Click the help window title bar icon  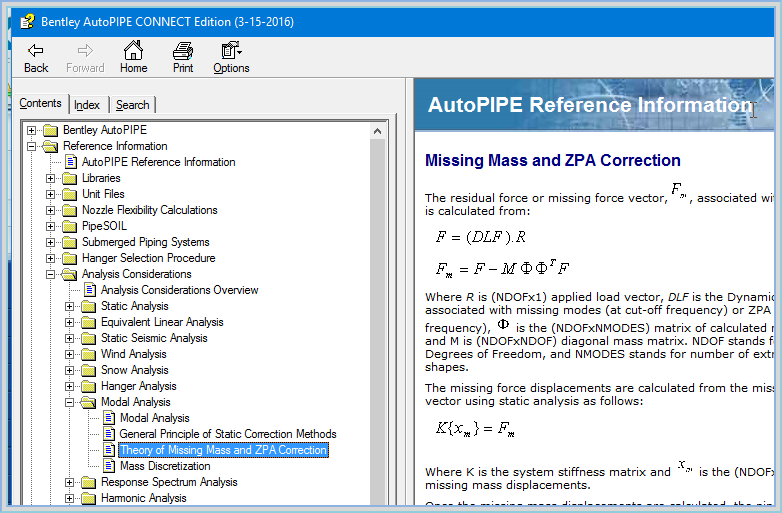click(27, 21)
